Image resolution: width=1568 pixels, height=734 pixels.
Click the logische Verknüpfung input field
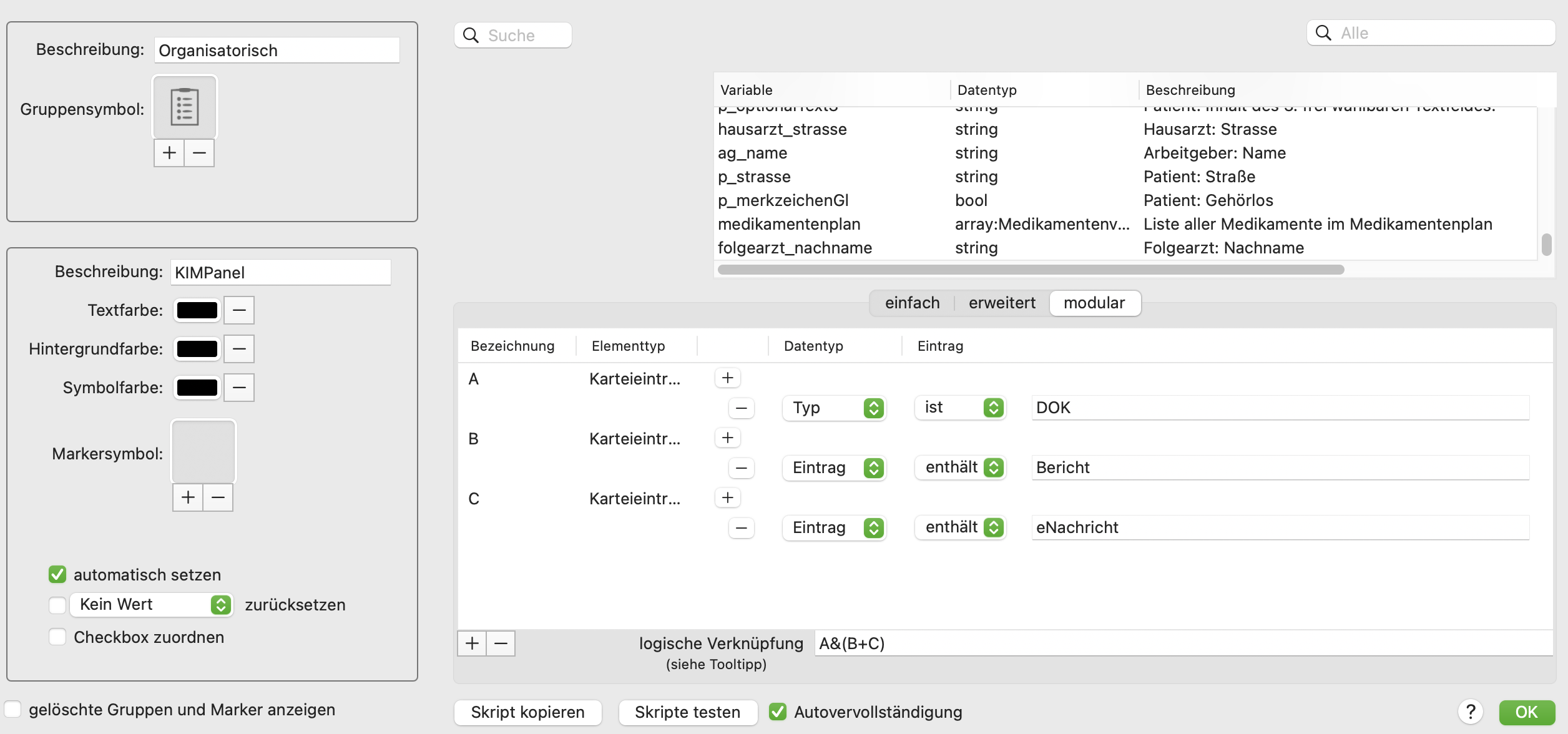tap(1183, 643)
